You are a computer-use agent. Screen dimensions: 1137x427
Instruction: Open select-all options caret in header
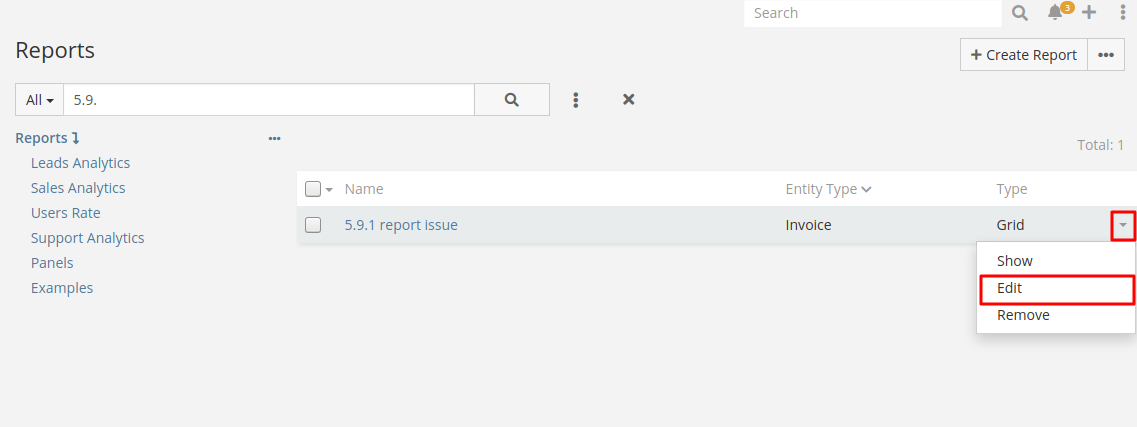pyautogui.click(x=329, y=190)
